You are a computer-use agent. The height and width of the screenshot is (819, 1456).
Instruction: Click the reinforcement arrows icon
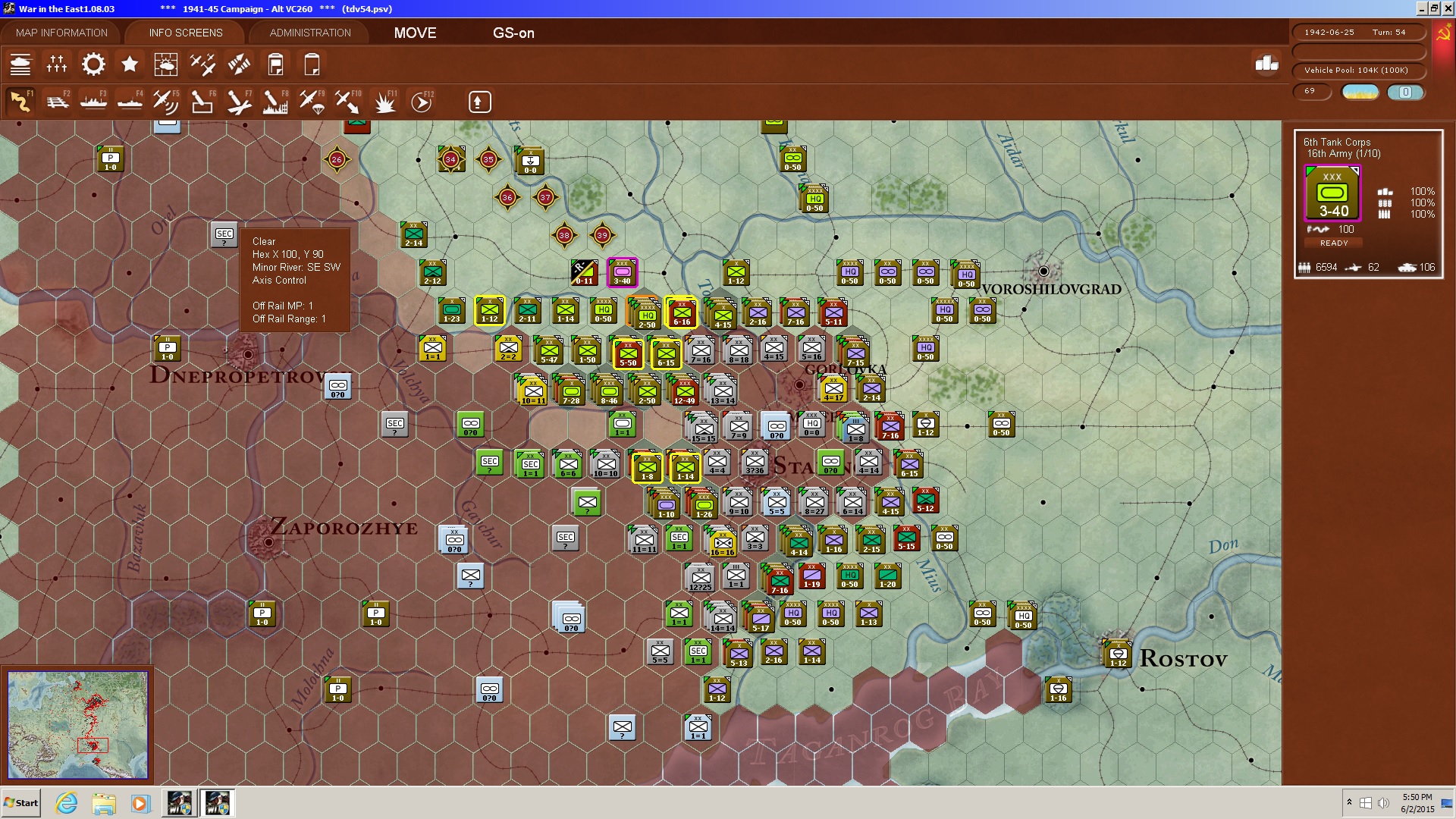pos(239,64)
